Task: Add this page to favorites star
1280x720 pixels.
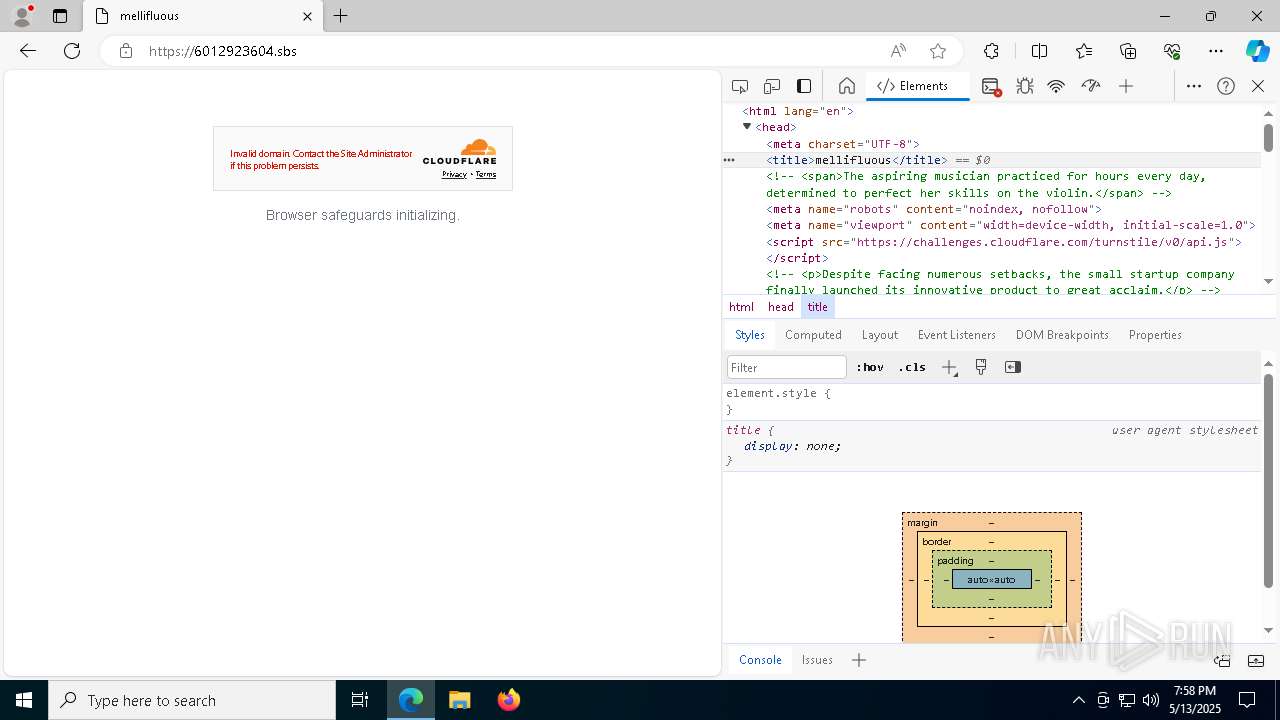Action: [x=937, y=51]
